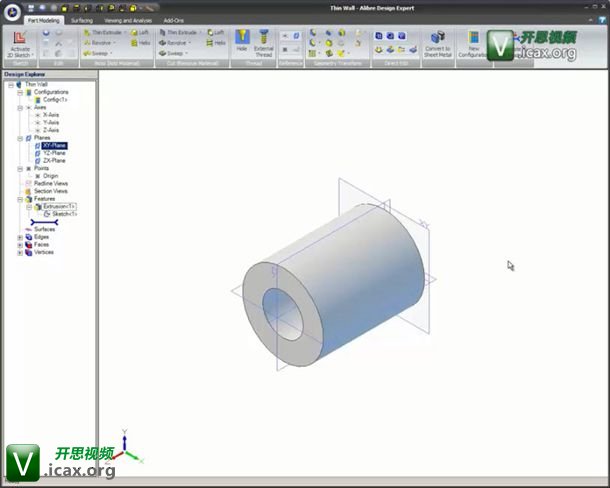610x488 pixels.
Task: Click the reference plane icon in Reference group
Action: [296, 36]
